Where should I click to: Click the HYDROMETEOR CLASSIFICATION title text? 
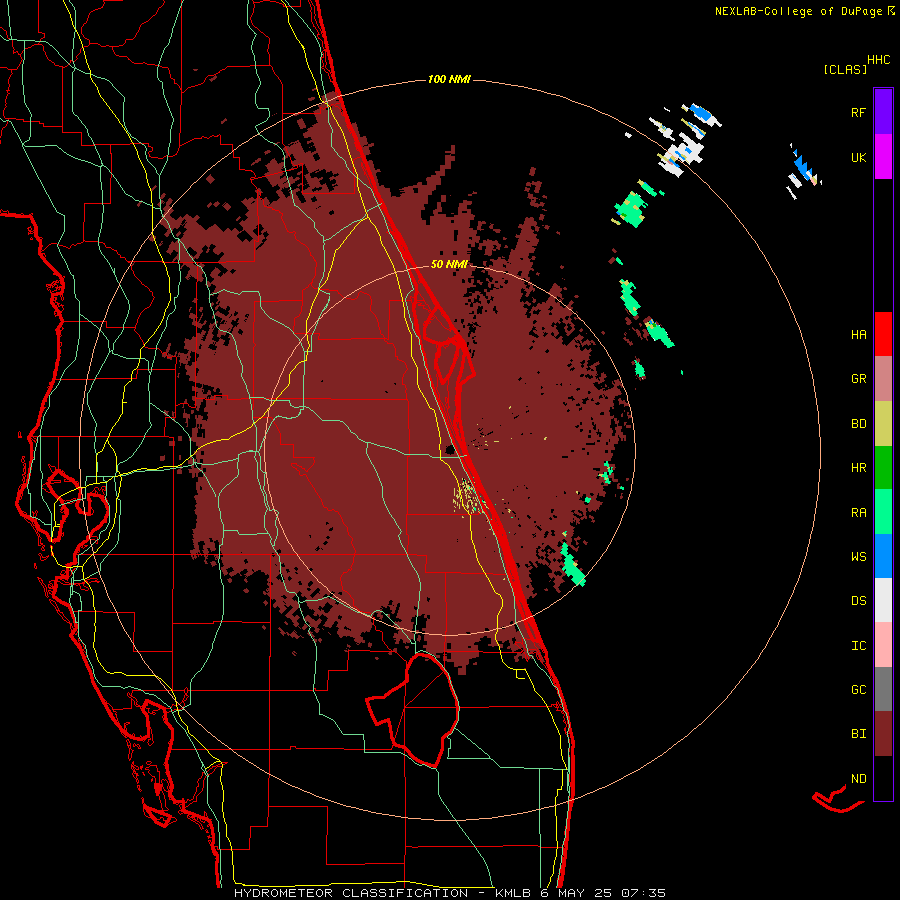(x=351, y=893)
